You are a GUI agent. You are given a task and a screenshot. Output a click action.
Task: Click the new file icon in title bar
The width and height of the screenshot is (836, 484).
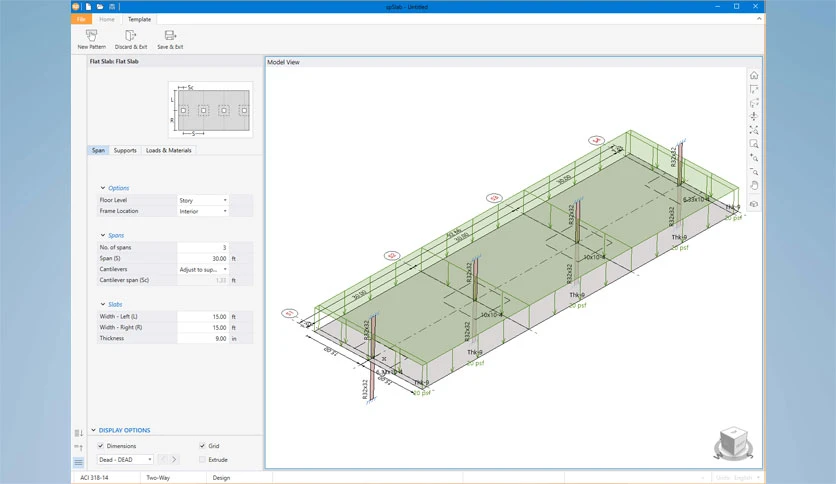(88, 7)
